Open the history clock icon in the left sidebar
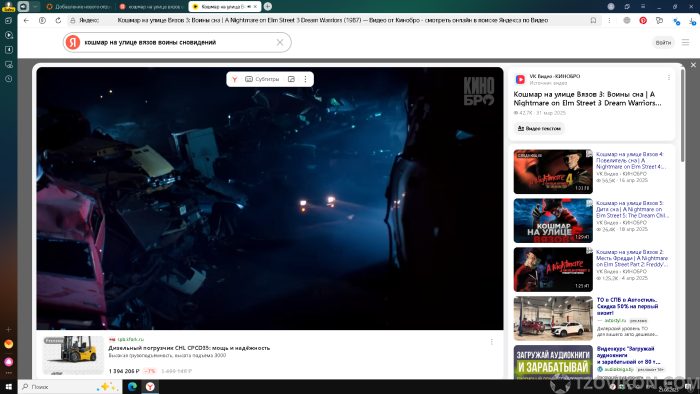This screenshot has width=700, height=394. pyautogui.click(x=8, y=79)
